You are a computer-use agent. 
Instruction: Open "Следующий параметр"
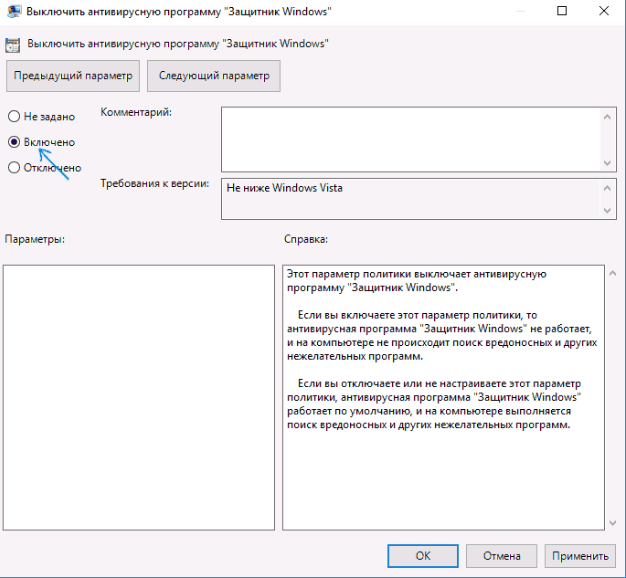tap(213, 76)
